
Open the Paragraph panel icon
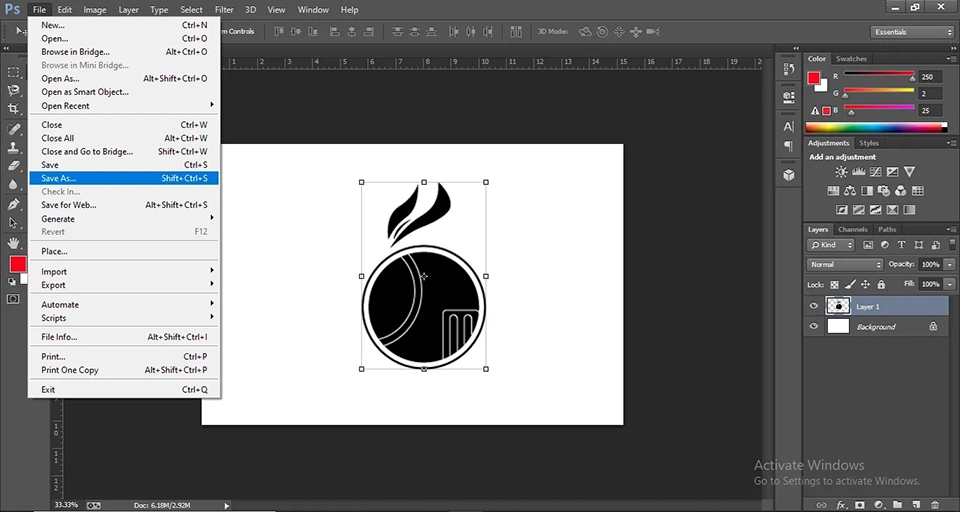[789, 146]
